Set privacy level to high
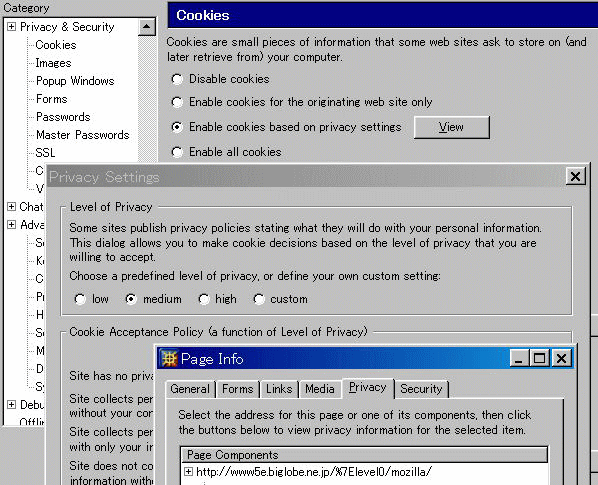 tap(204, 299)
